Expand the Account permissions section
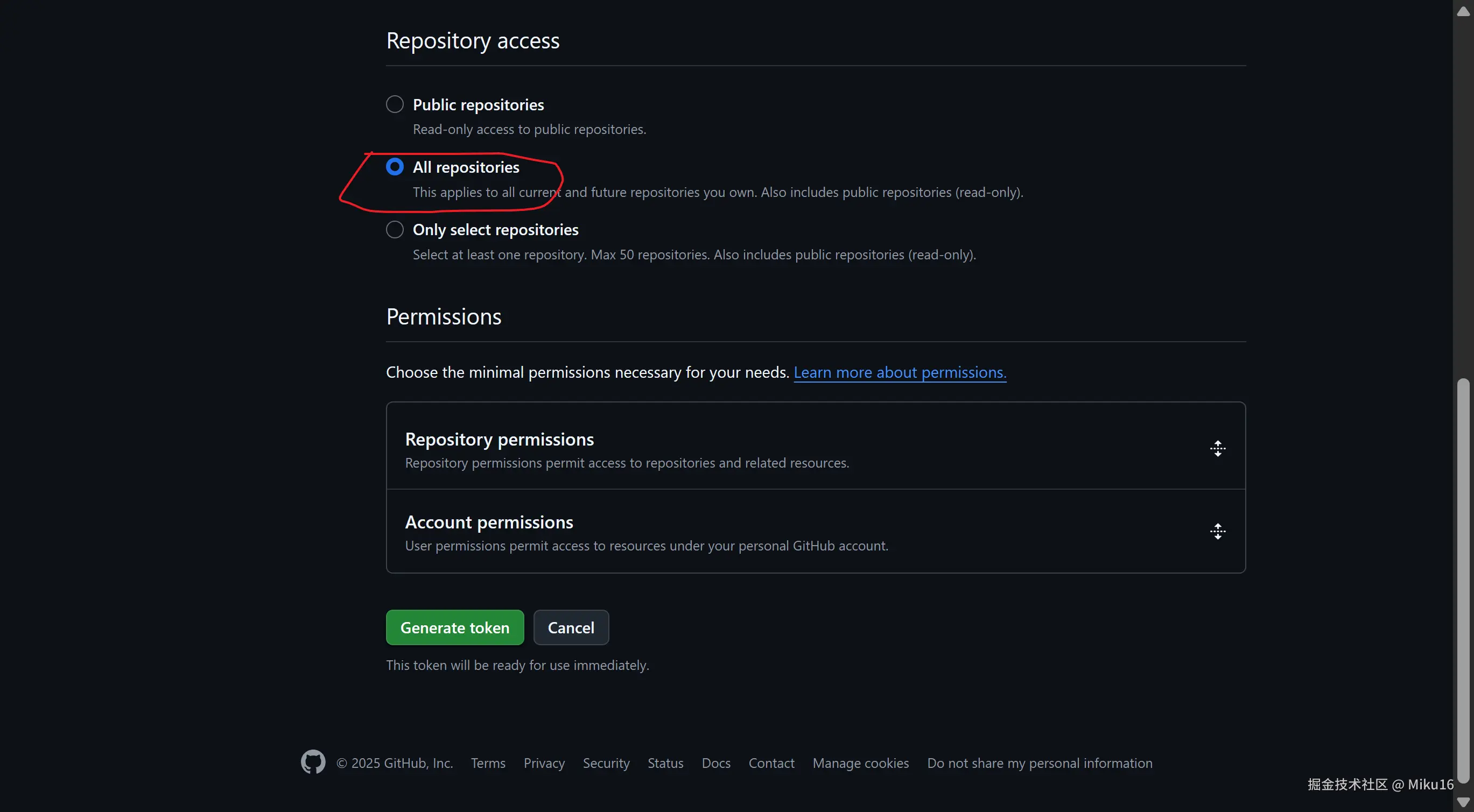 pos(1218,531)
